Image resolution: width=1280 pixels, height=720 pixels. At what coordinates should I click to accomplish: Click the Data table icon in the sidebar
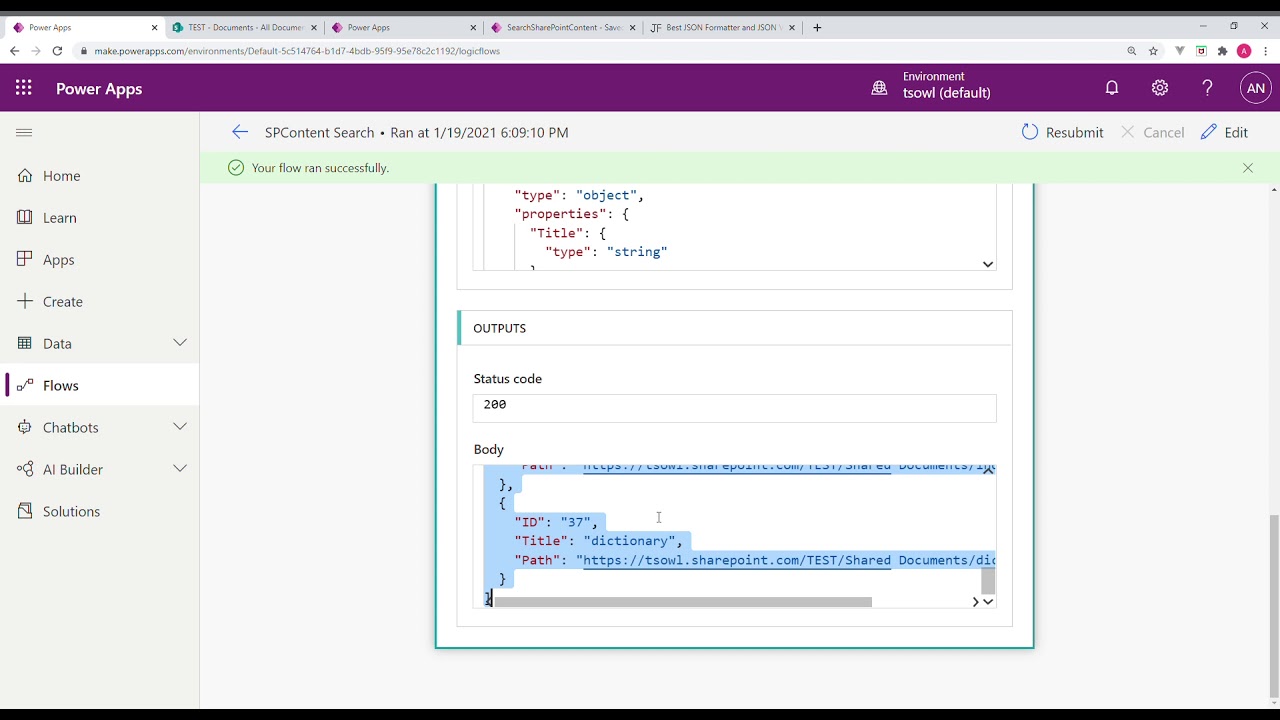(x=26, y=344)
